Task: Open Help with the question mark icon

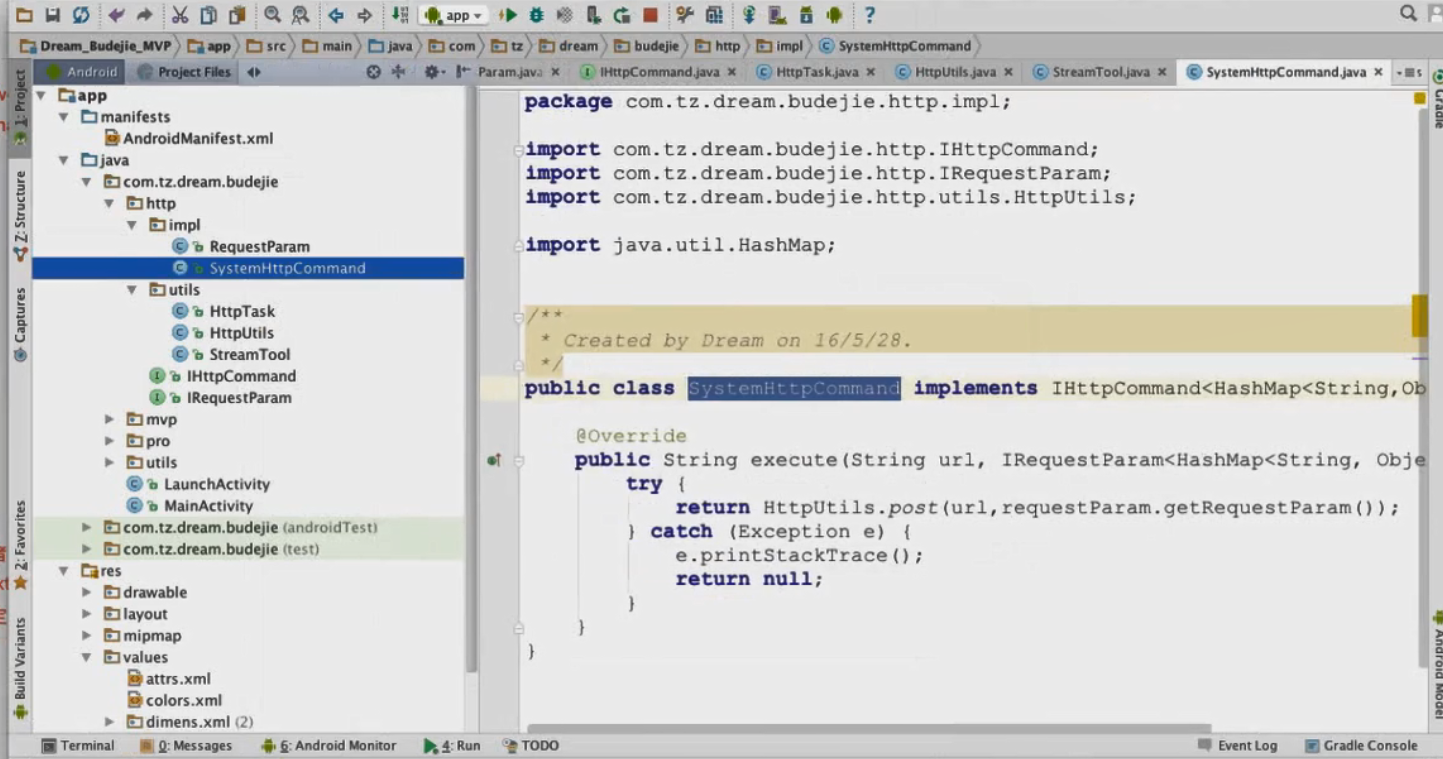Action: pos(869,15)
